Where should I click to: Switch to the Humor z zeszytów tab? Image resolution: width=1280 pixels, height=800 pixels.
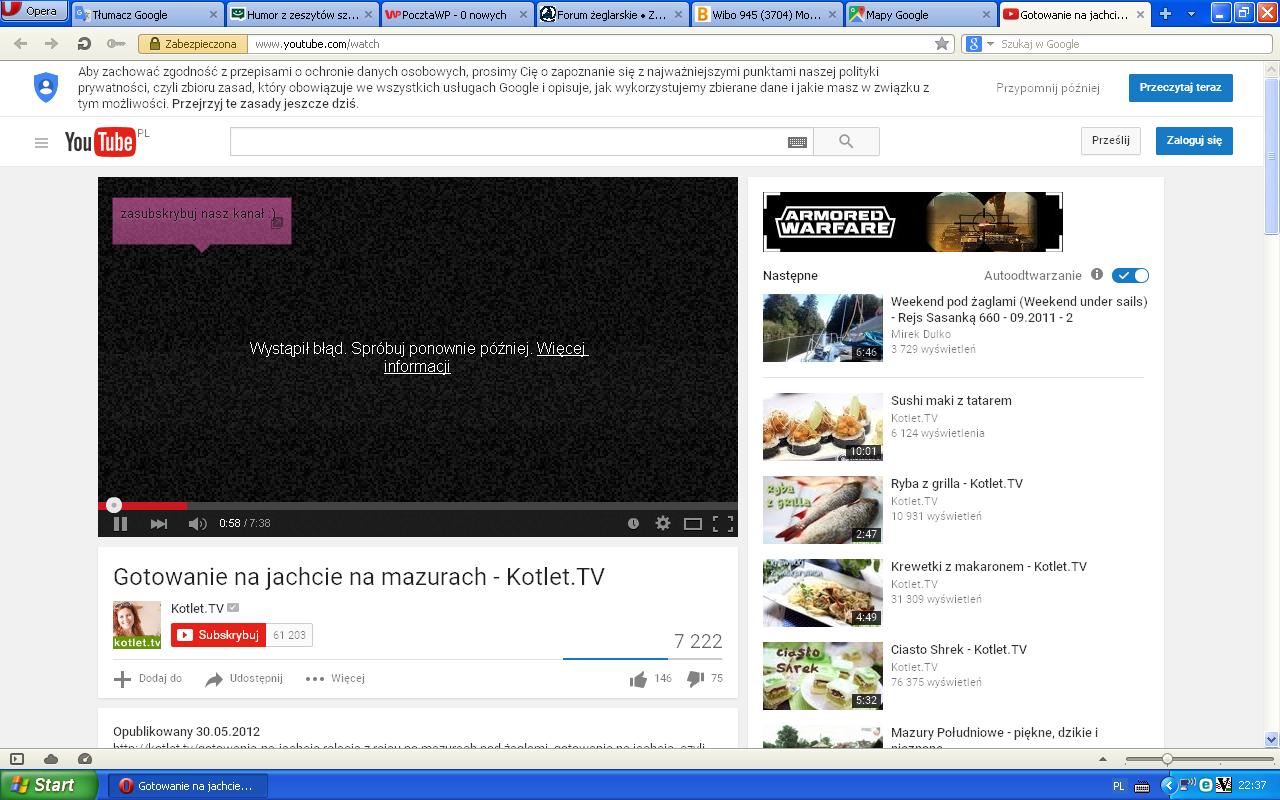pyautogui.click(x=302, y=15)
